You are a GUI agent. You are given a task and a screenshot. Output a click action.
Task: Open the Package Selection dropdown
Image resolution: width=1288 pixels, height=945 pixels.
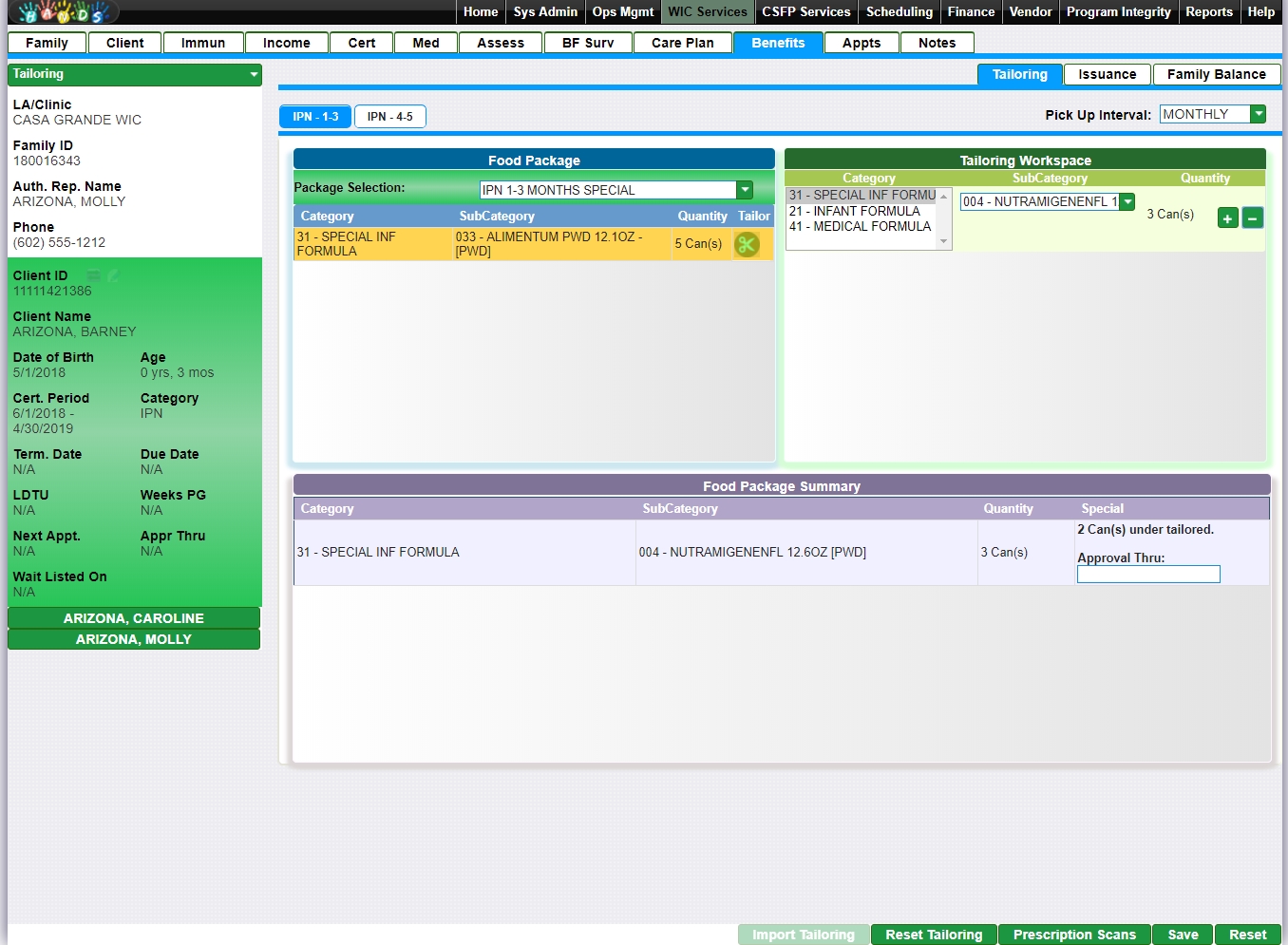point(745,190)
